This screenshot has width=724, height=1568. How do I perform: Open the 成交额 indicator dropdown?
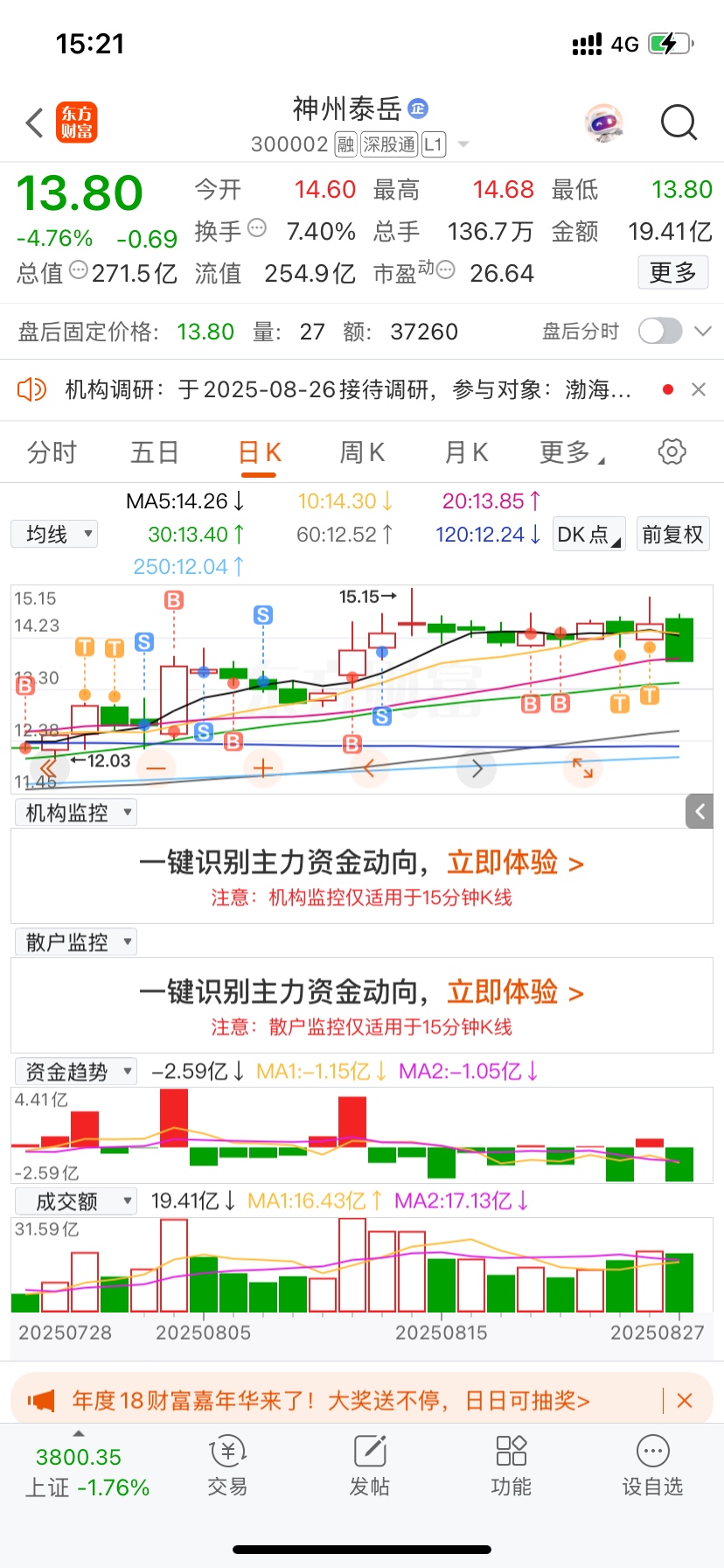(76, 1201)
